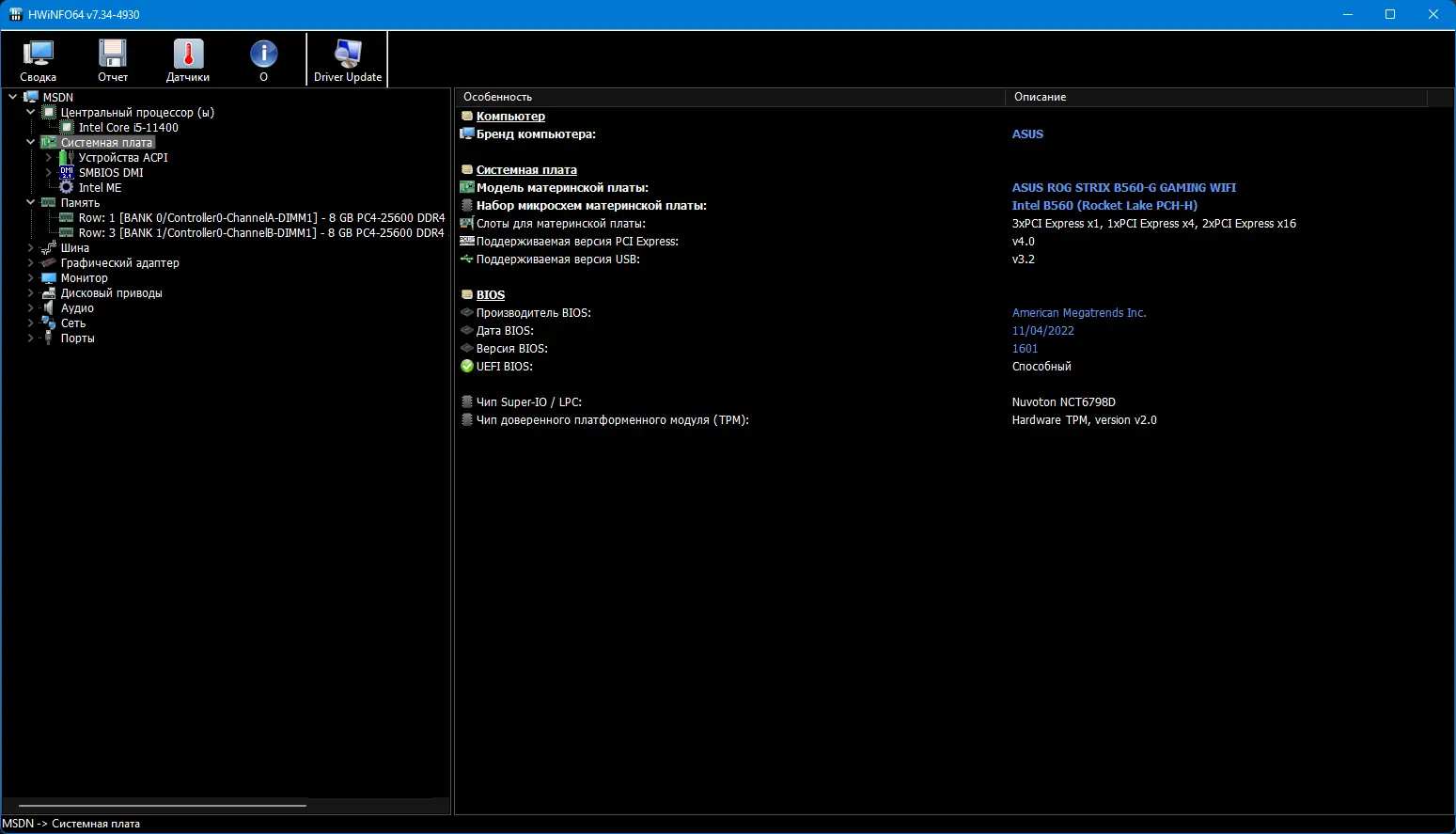Click the Nuvoton NCT6798D value
The image size is (1456, 834).
click(1064, 401)
